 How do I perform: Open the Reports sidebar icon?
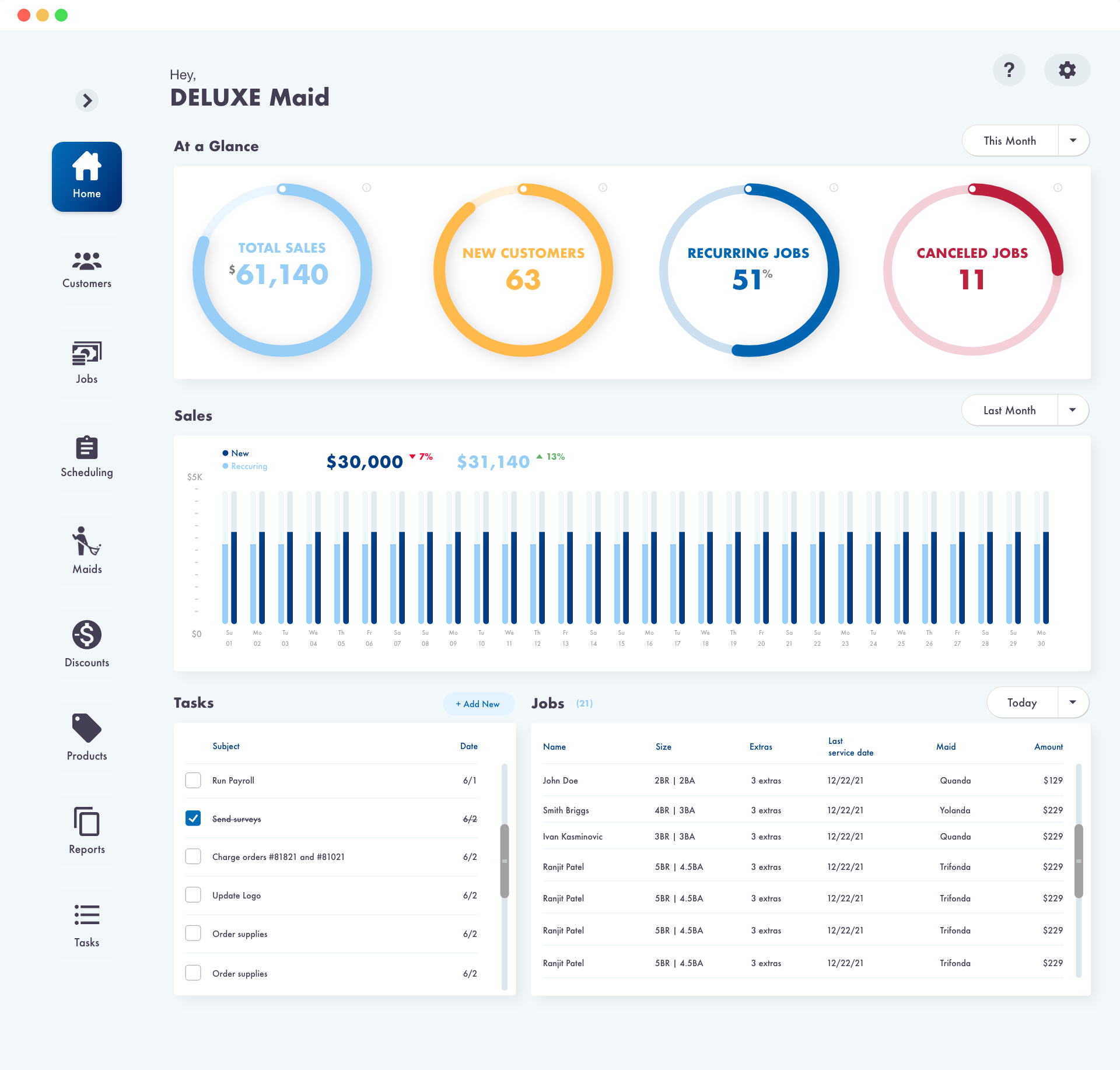coord(86,821)
